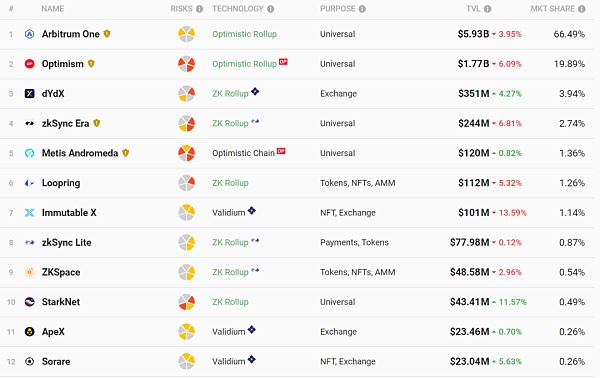This screenshot has height=378, width=600.
Task: Click the info icon beside PURPOSE header
Action: click(362, 9)
